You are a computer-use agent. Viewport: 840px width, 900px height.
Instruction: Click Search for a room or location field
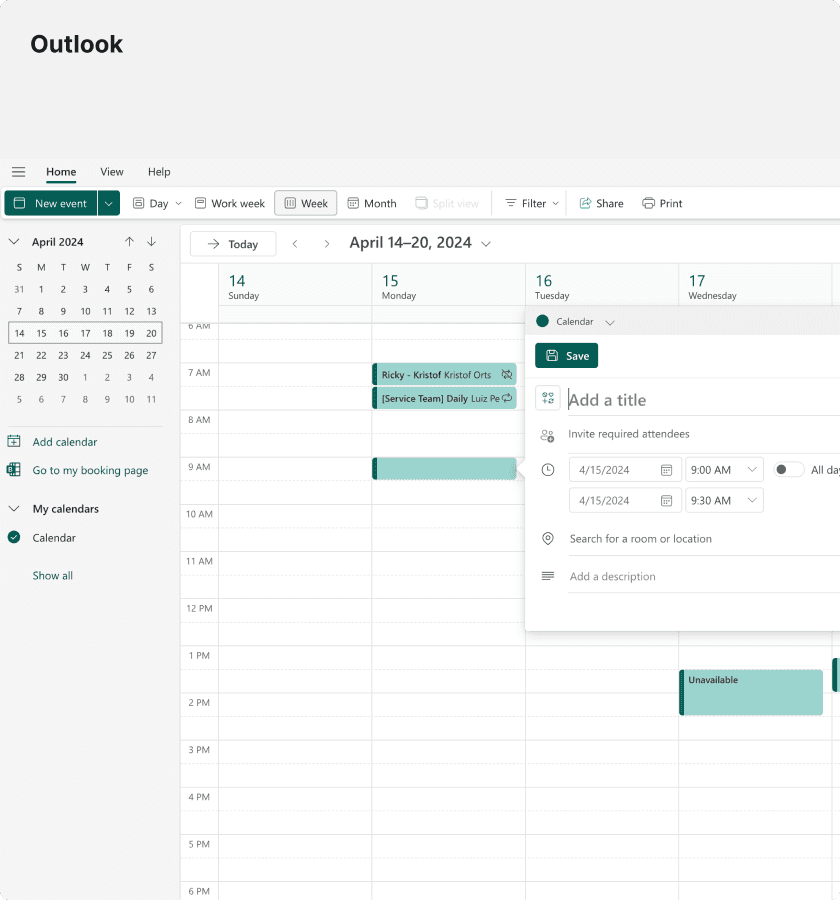[x=703, y=539]
